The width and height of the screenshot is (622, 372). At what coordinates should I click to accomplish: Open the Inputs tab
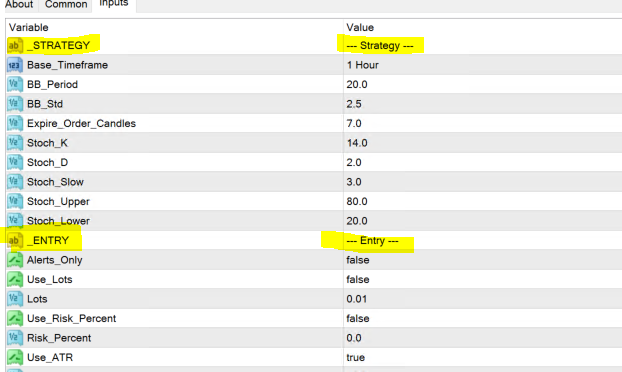coord(114,4)
